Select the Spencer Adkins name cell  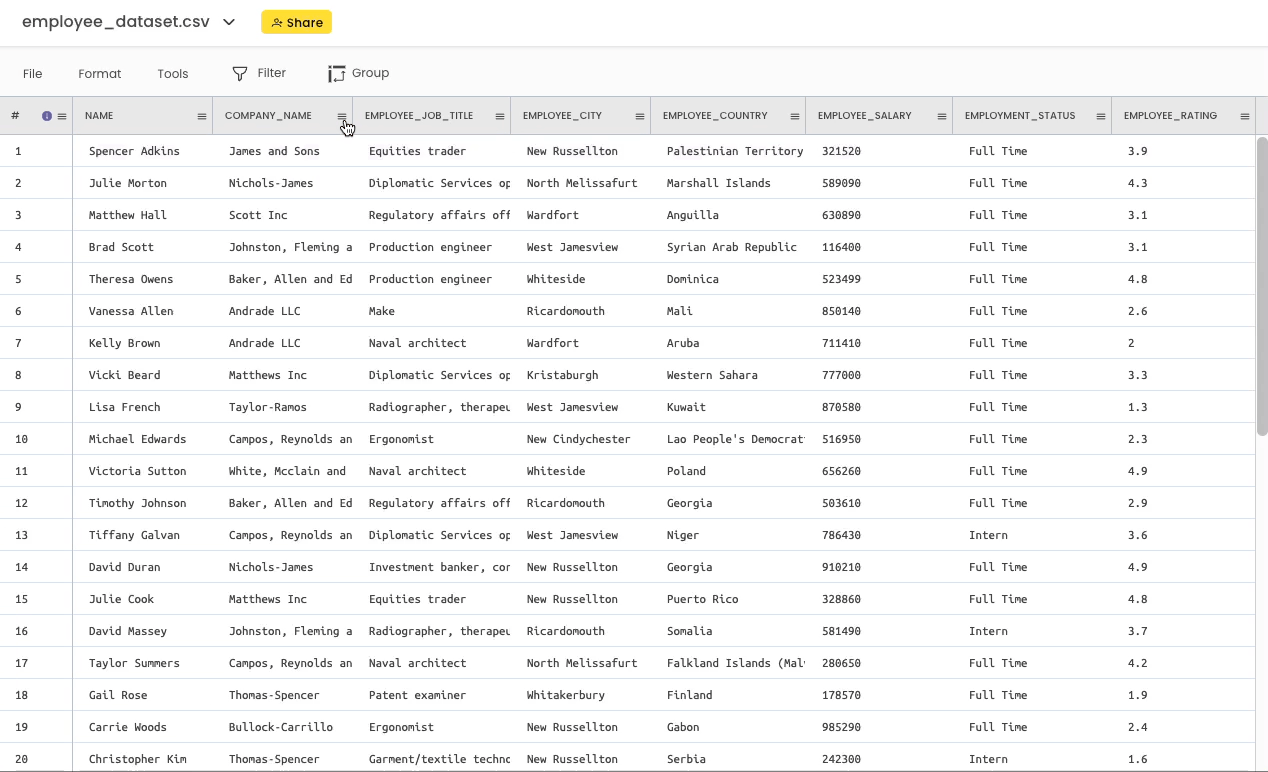(134, 151)
